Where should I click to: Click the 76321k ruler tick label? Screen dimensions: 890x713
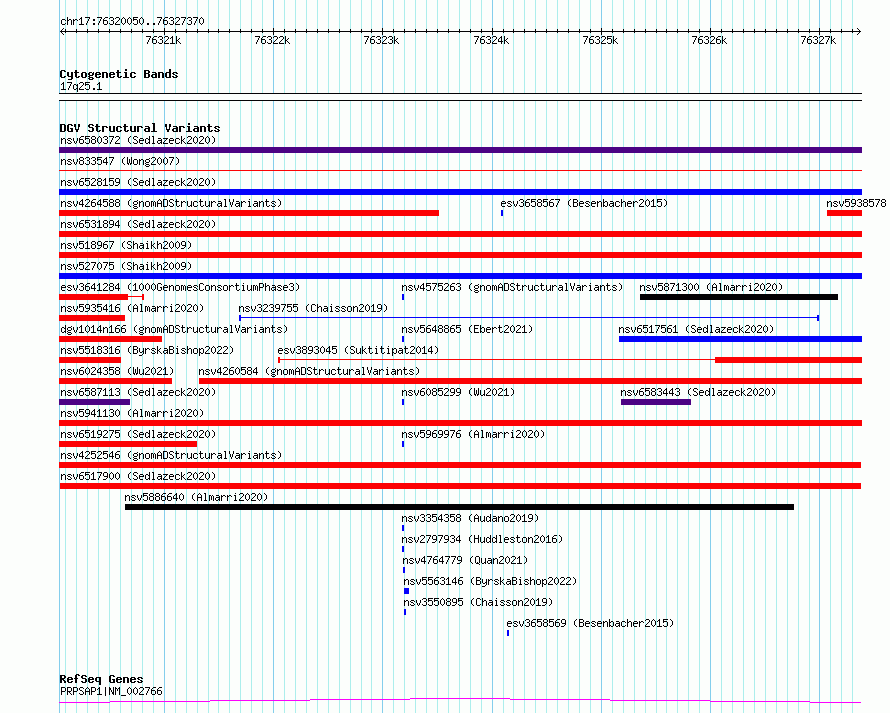pos(163,40)
